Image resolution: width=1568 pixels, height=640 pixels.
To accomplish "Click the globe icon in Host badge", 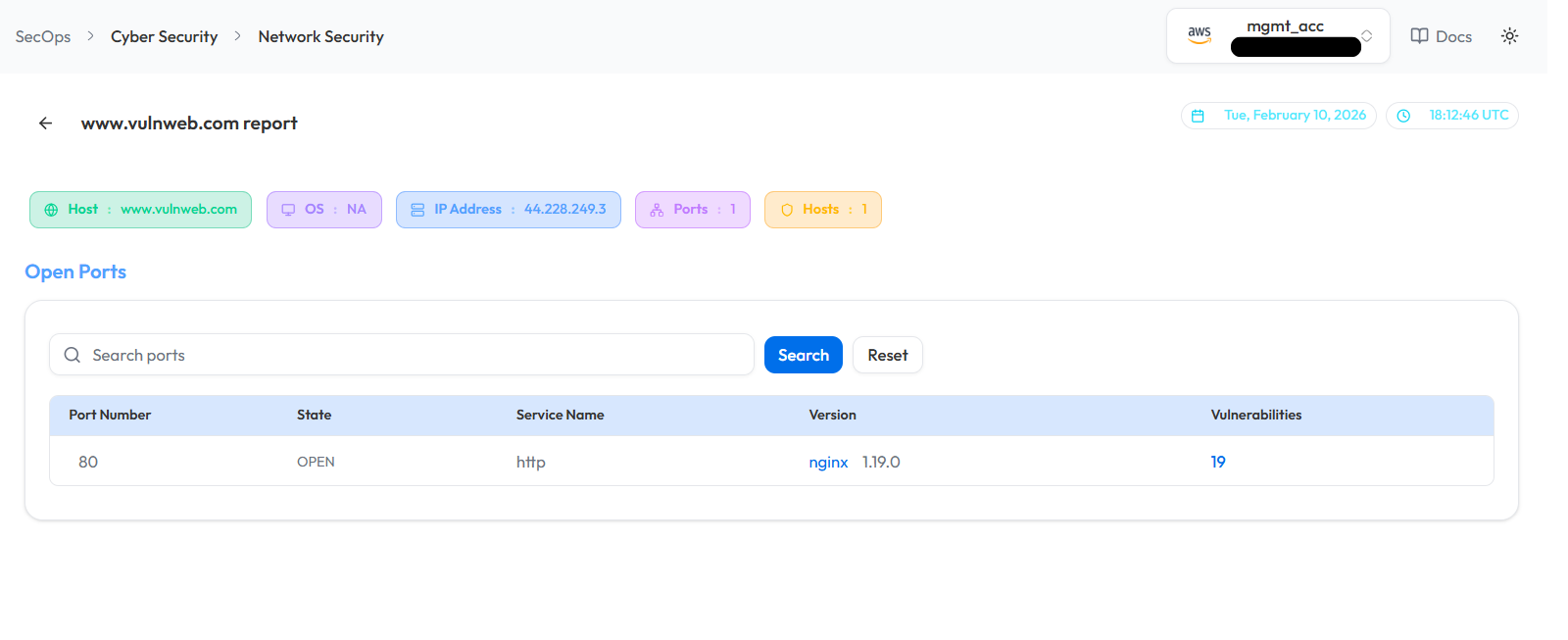I will click(51, 210).
